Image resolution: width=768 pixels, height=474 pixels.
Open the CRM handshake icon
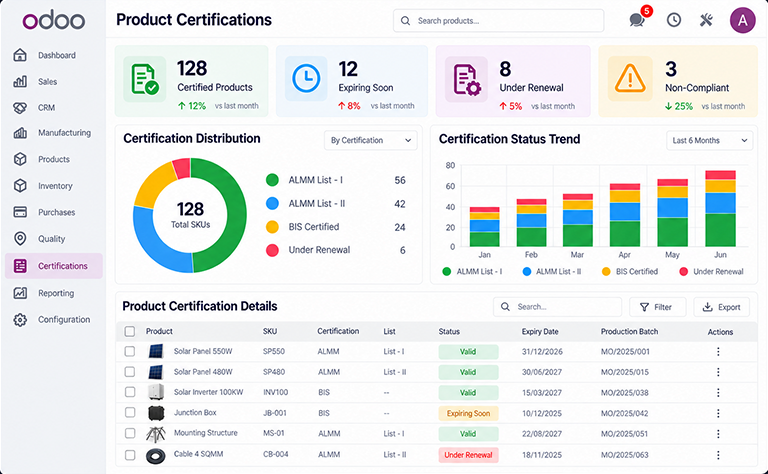(20, 107)
